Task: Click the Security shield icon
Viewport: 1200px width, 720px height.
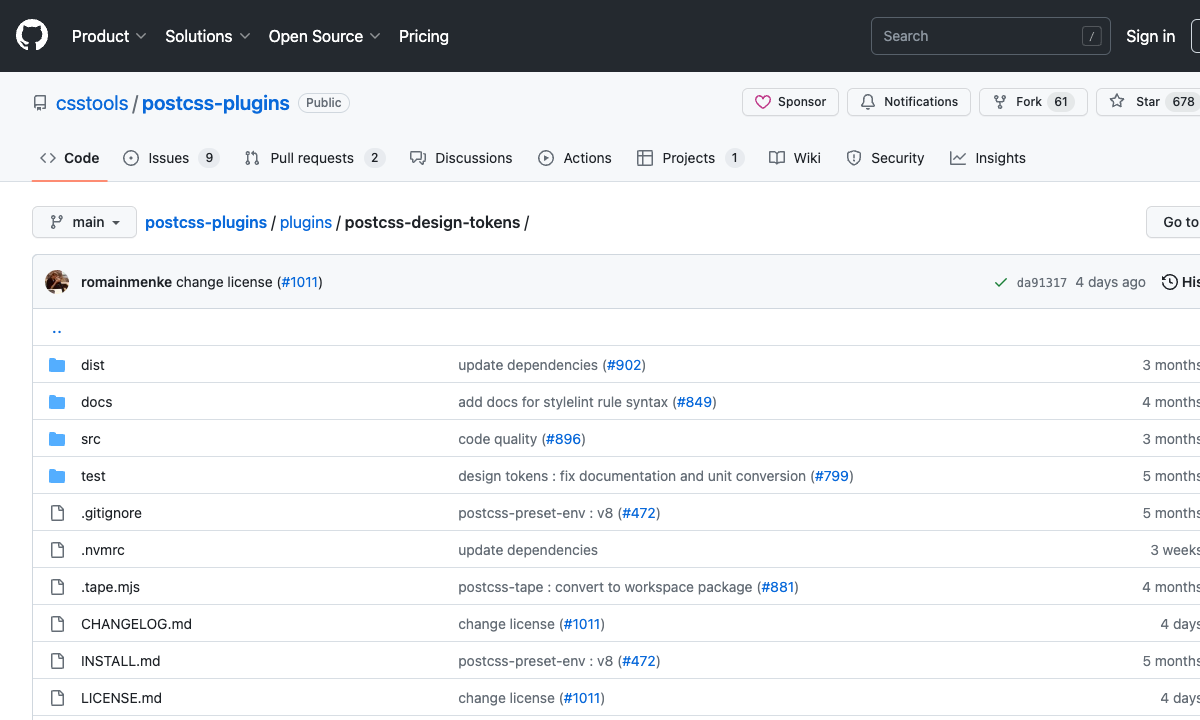Action: point(853,158)
